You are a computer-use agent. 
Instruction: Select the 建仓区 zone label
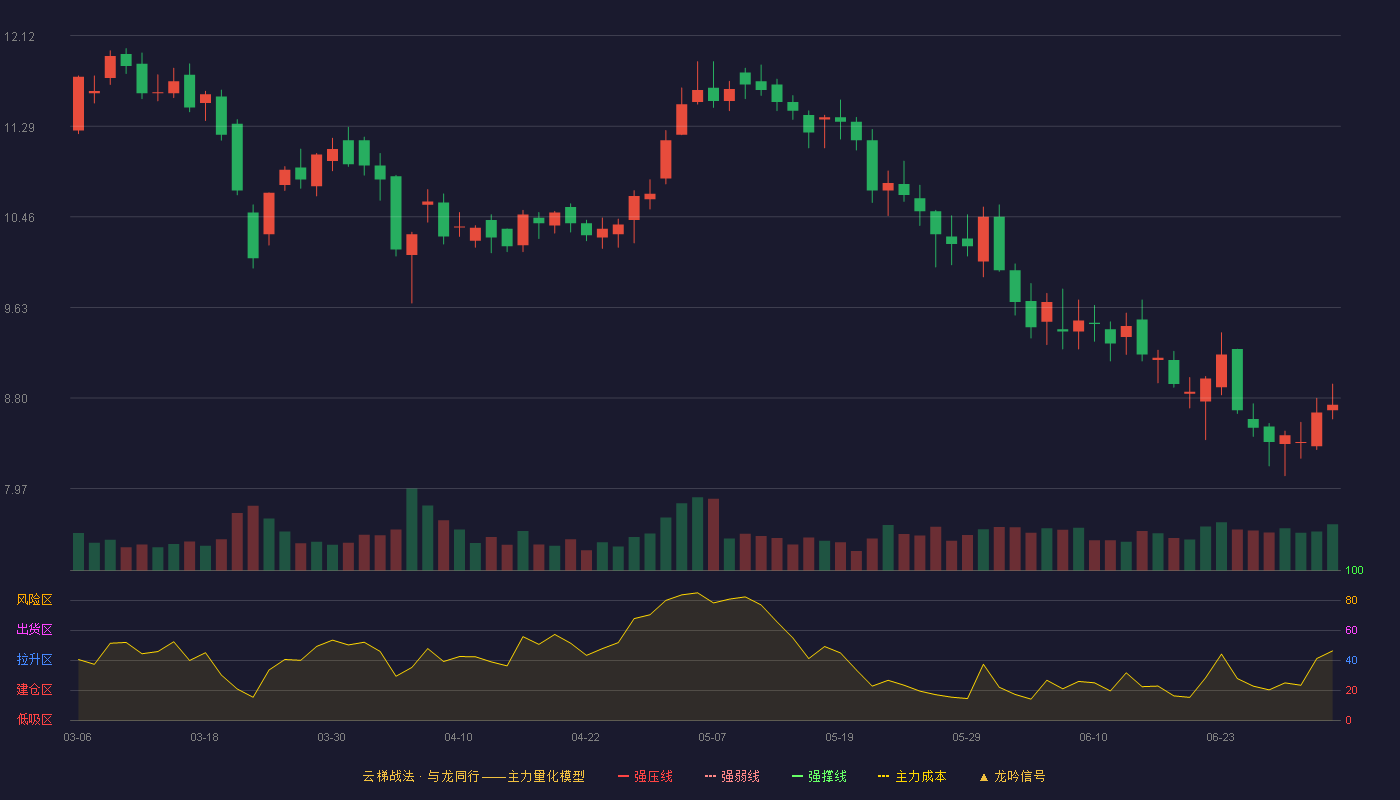pyautogui.click(x=34, y=690)
